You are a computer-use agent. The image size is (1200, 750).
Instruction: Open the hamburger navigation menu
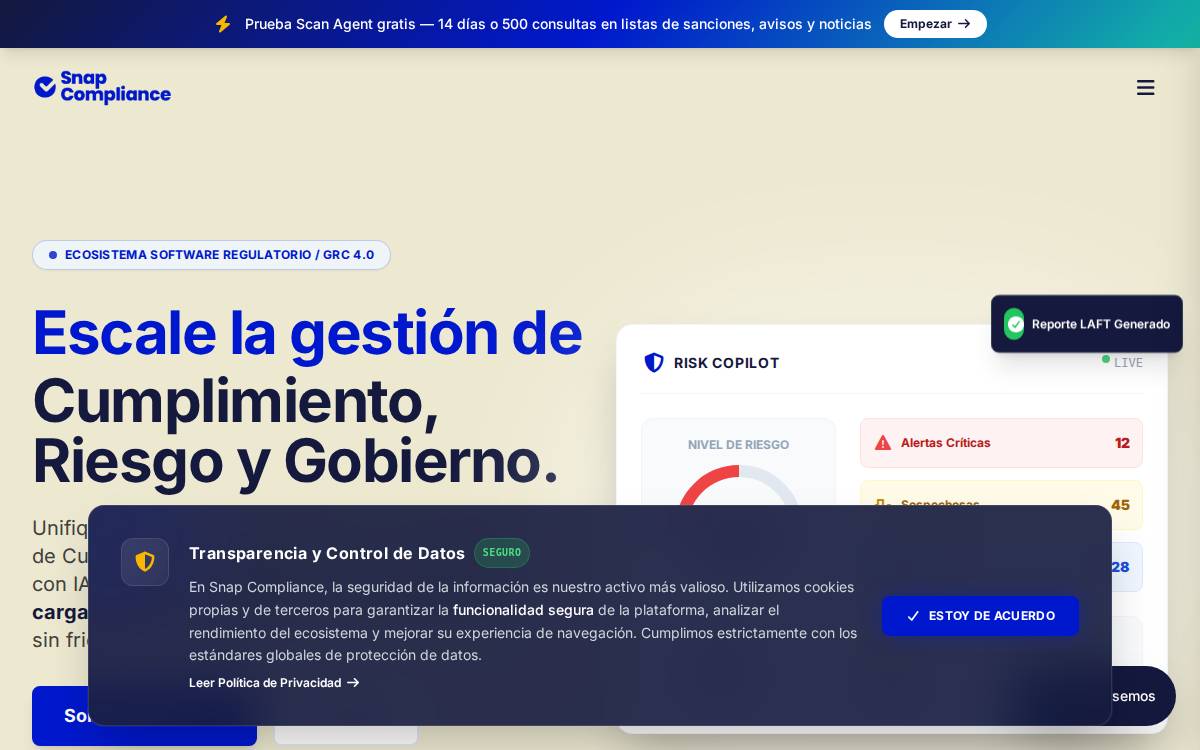point(1145,88)
